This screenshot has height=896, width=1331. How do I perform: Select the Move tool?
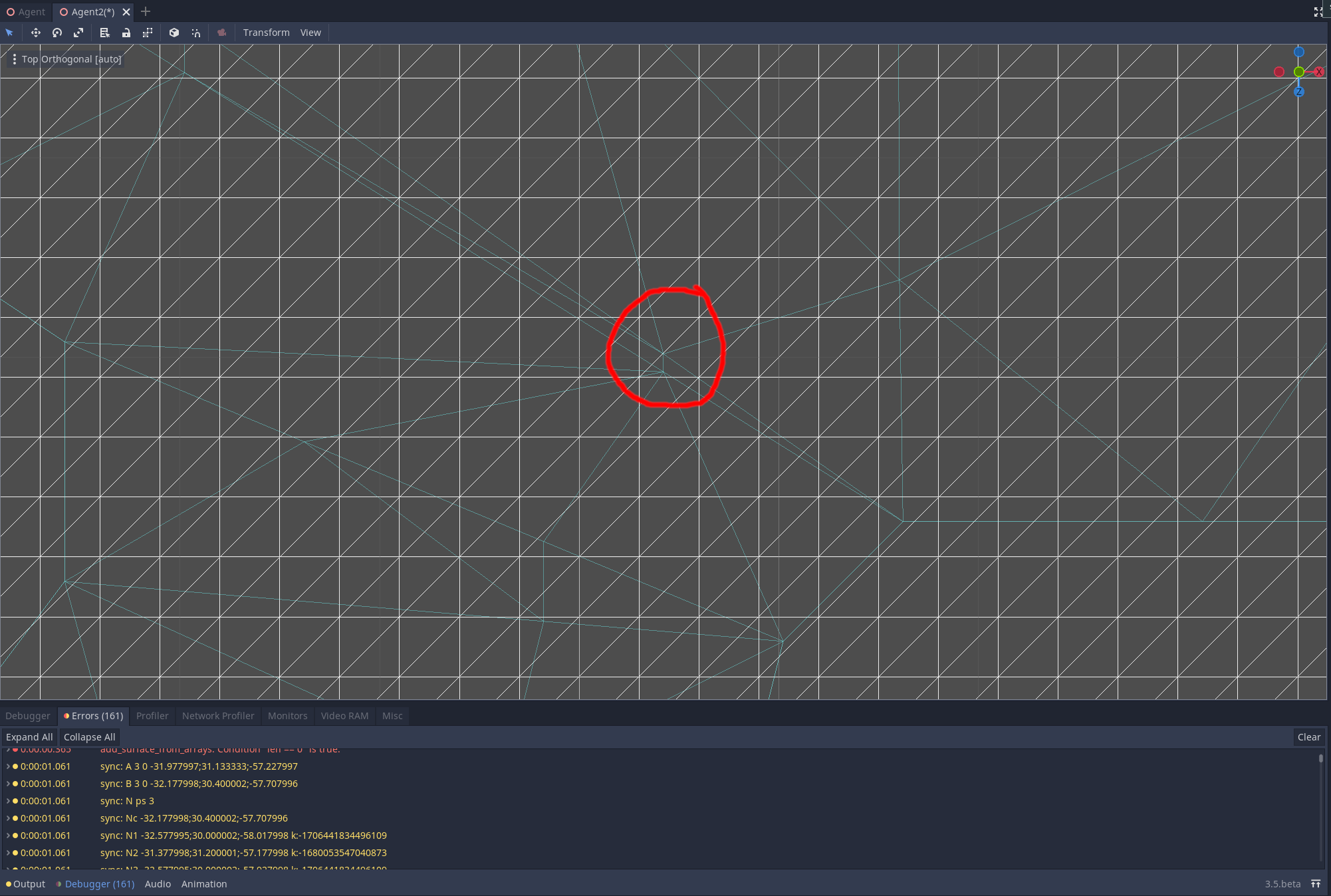(x=36, y=32)
